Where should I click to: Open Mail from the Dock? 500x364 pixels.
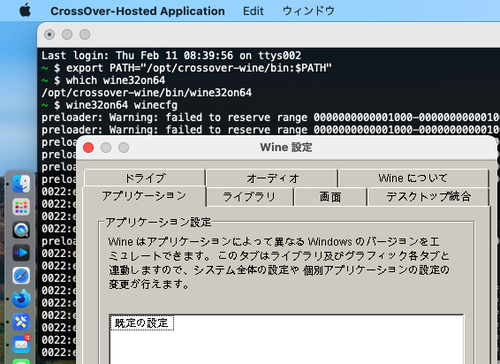point(21,344)
